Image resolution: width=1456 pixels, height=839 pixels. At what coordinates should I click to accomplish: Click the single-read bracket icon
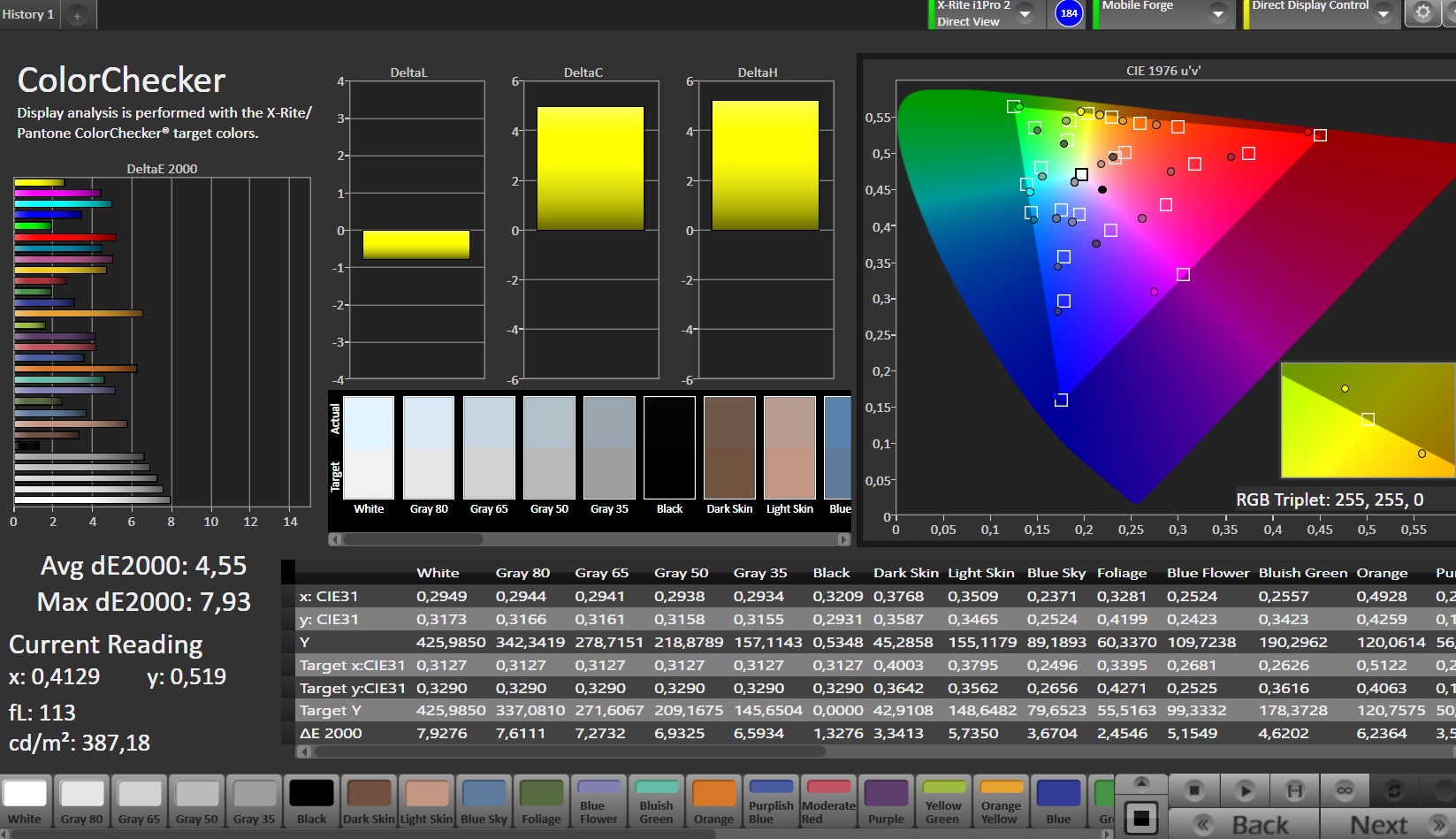pos(1294,789)
